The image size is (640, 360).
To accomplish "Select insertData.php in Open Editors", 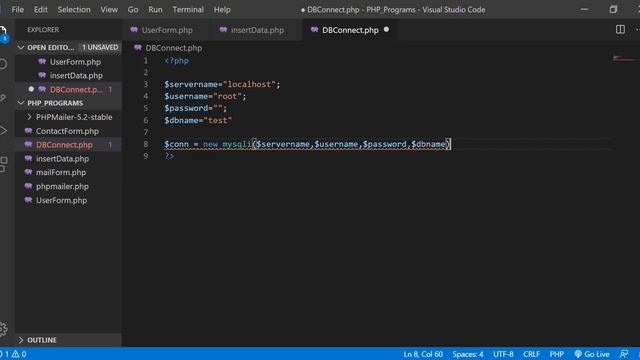I will (76, 76).
